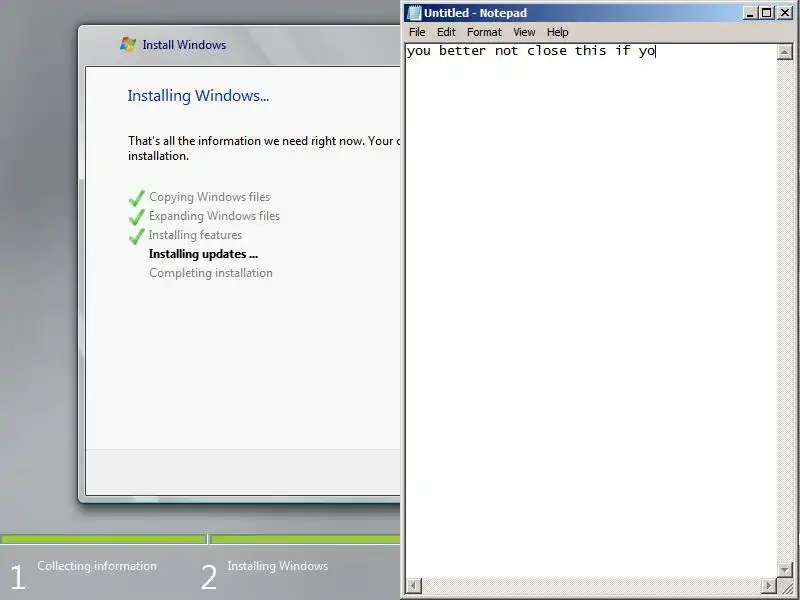Click the 'Collecting information' stage label
800x600 pixels.
point(97,566)
